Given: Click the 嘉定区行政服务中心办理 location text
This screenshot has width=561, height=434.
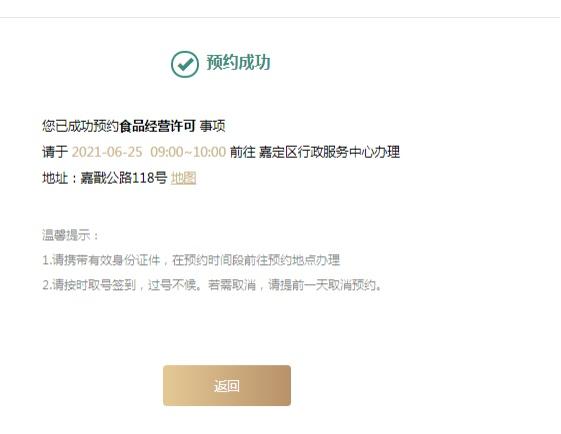Looking at the screenshot, I should [329, 152].
